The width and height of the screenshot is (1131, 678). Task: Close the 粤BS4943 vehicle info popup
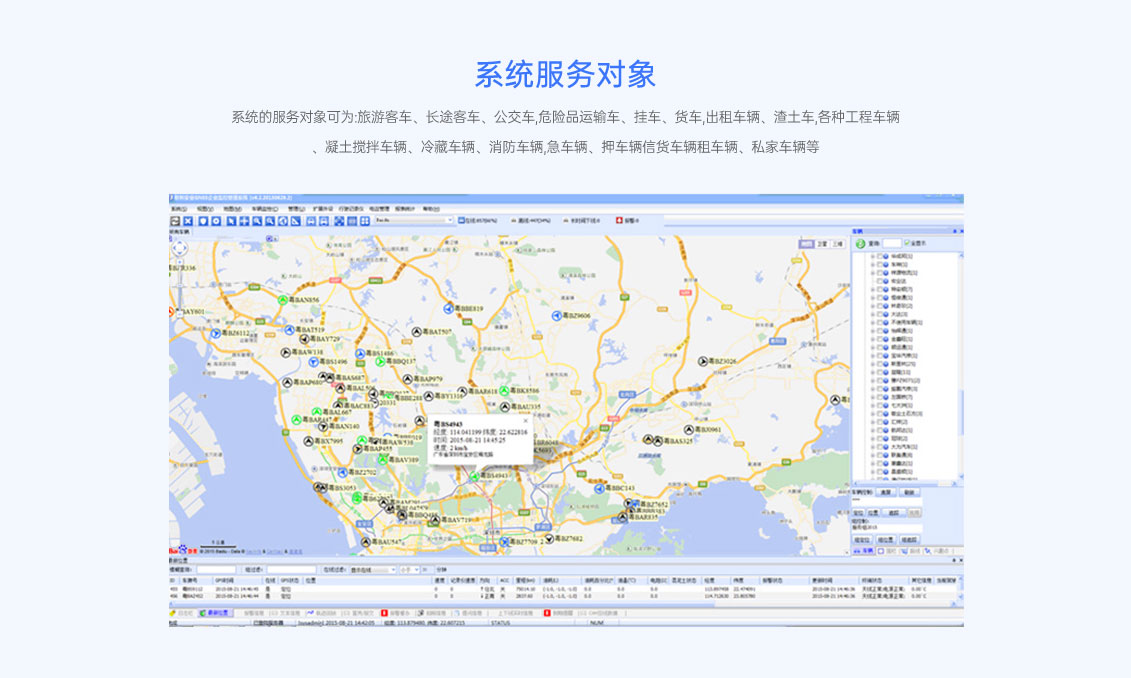click(525, 420)
